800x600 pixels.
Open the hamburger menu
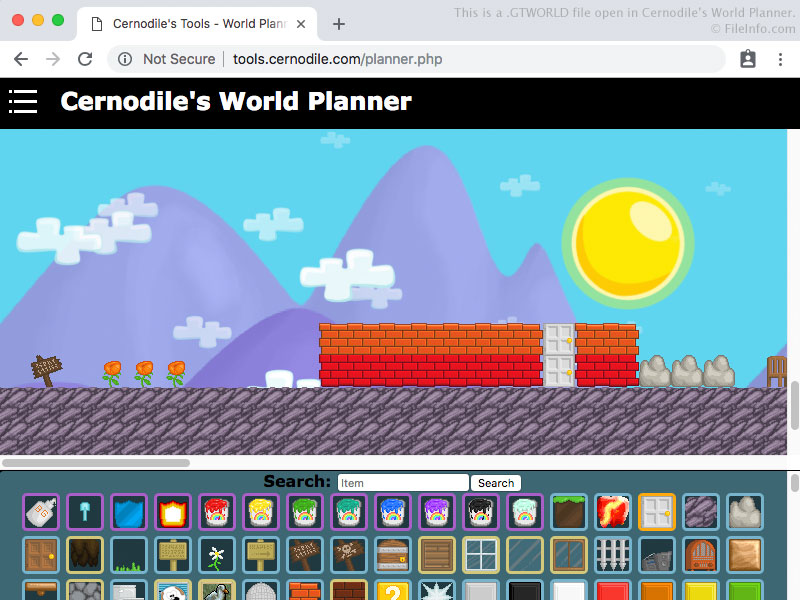click(x=23, y=101)
